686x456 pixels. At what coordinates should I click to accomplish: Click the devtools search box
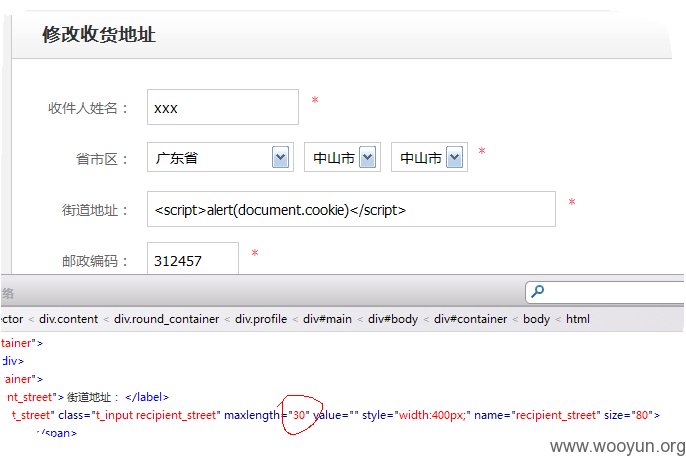(605, 292)
